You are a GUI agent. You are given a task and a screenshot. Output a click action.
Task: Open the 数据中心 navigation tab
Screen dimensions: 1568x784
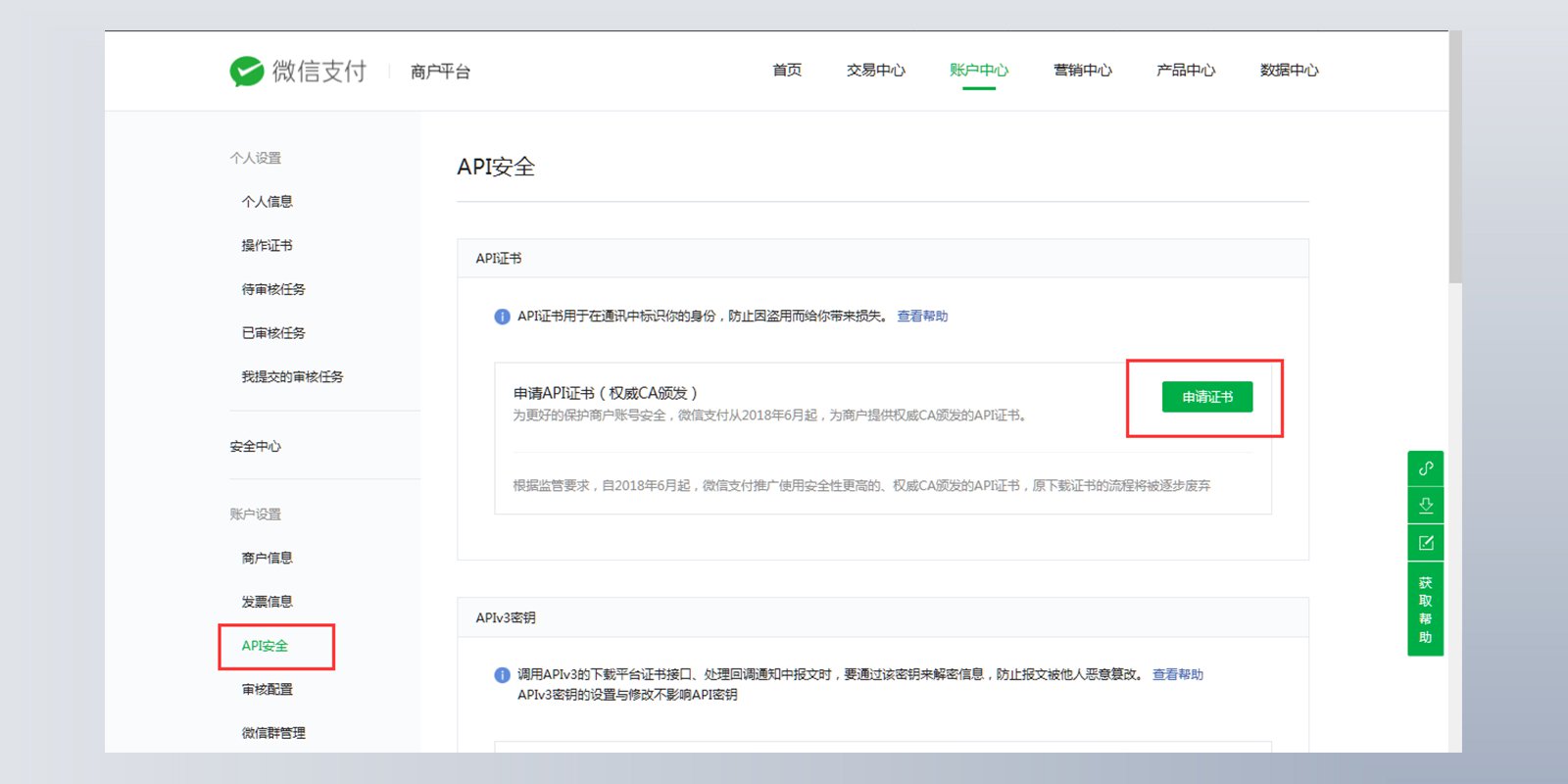[x=1289, y=71]
